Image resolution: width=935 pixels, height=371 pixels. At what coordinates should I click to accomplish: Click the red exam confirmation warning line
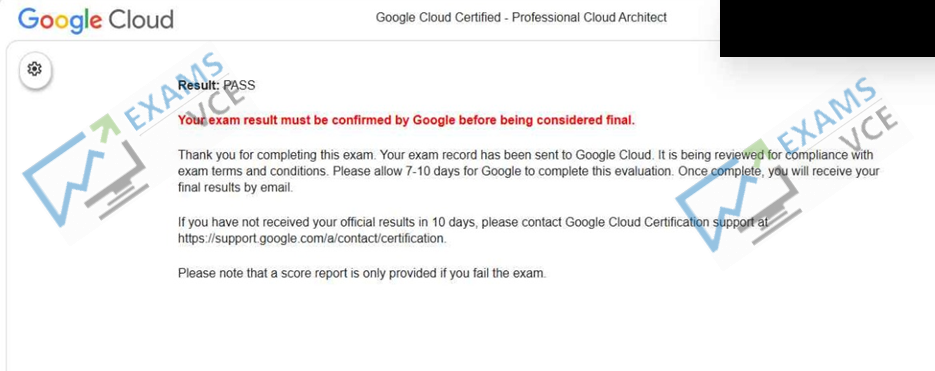(x=407, y=120)
